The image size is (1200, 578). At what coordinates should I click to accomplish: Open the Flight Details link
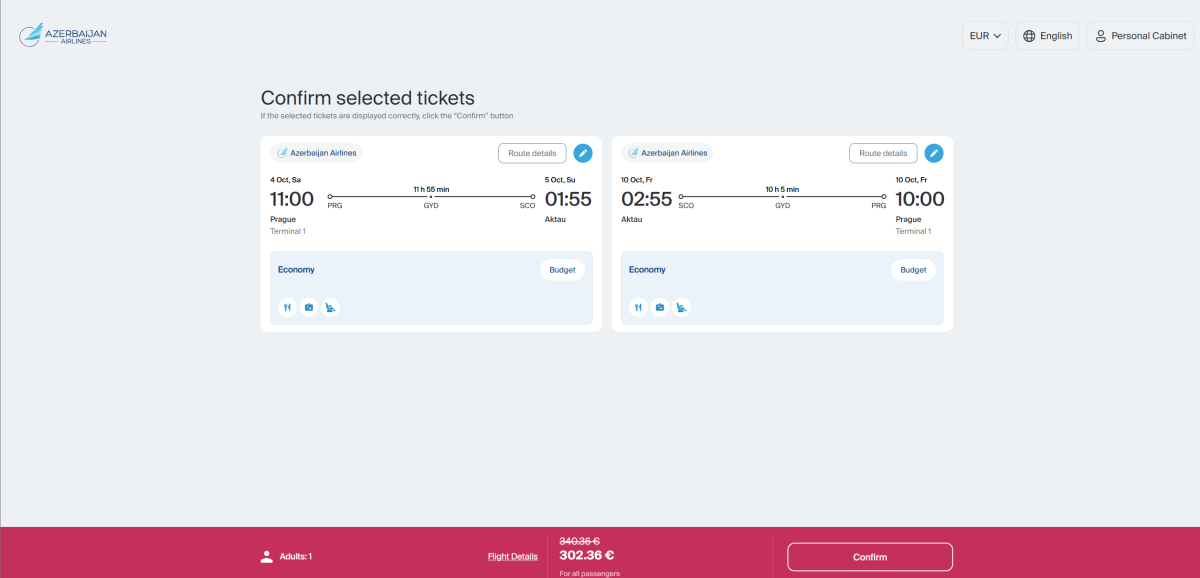(x=512, y=557)
